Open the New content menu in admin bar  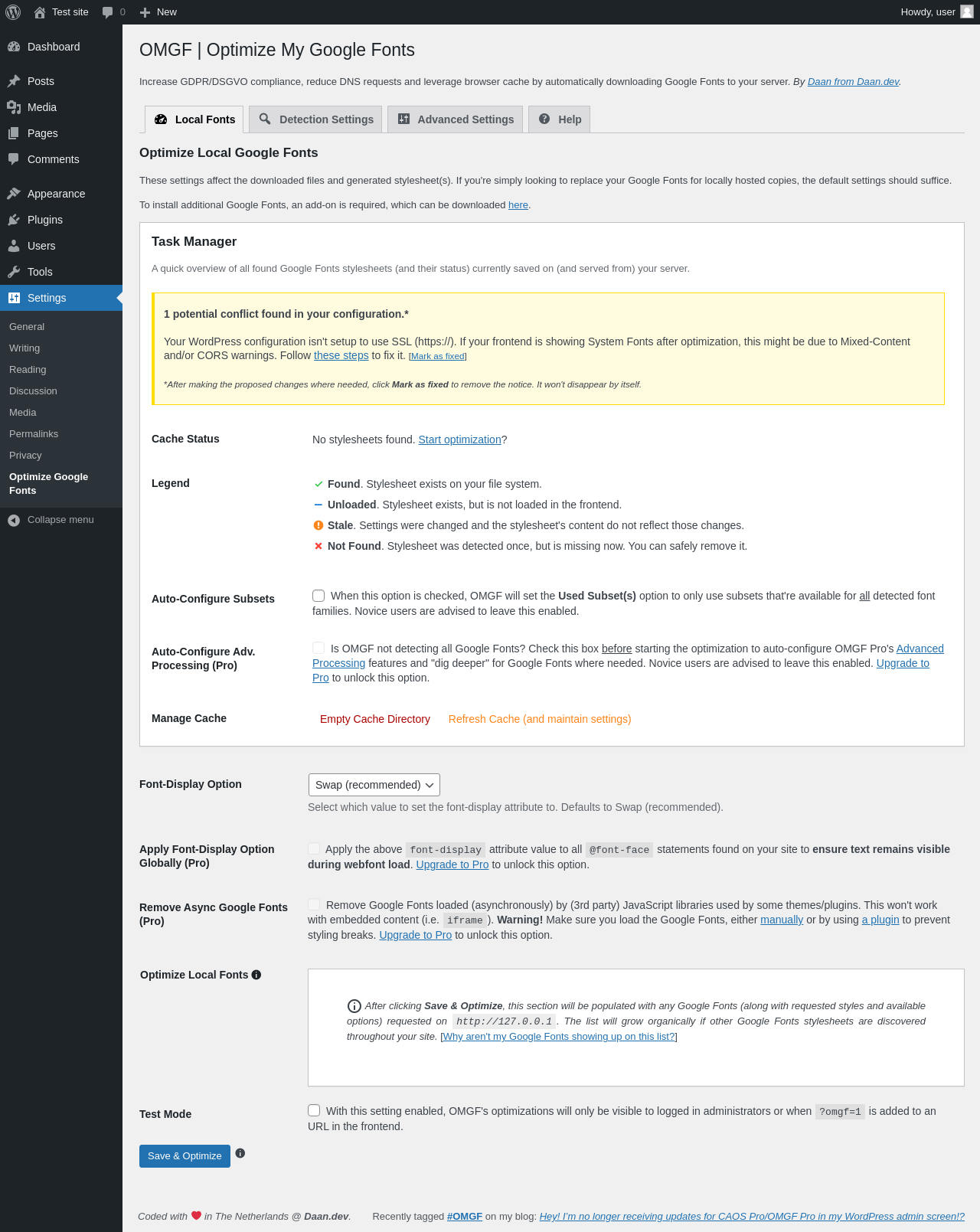pyautogui.click(x=158, y=12)
